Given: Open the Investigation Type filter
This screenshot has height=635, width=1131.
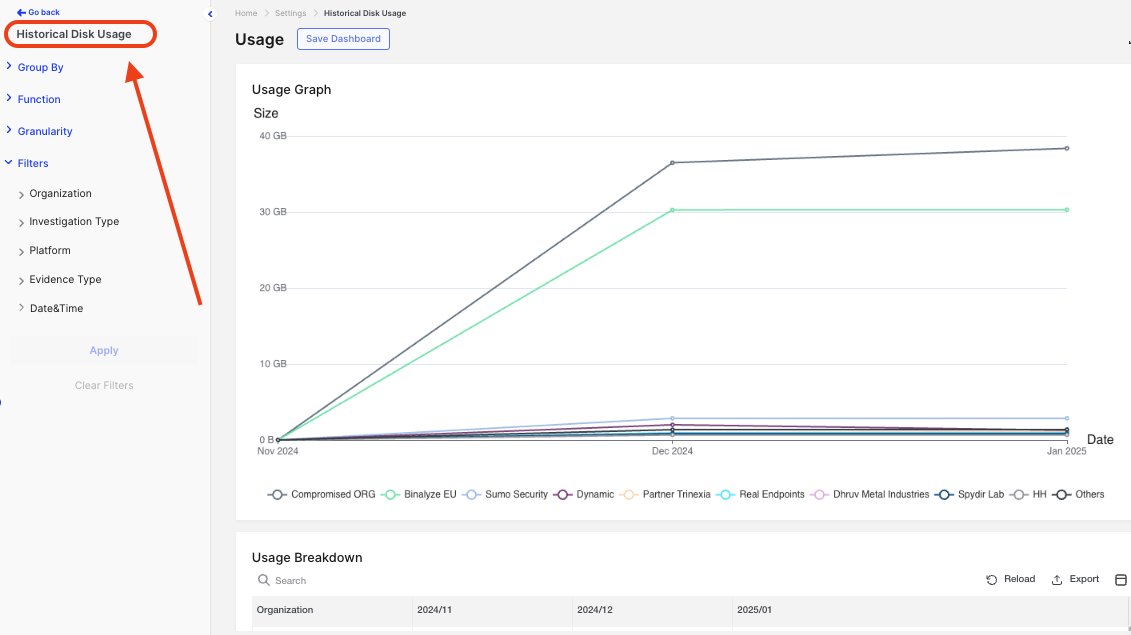Looking at the screenshot, I should tap(74, 222).
